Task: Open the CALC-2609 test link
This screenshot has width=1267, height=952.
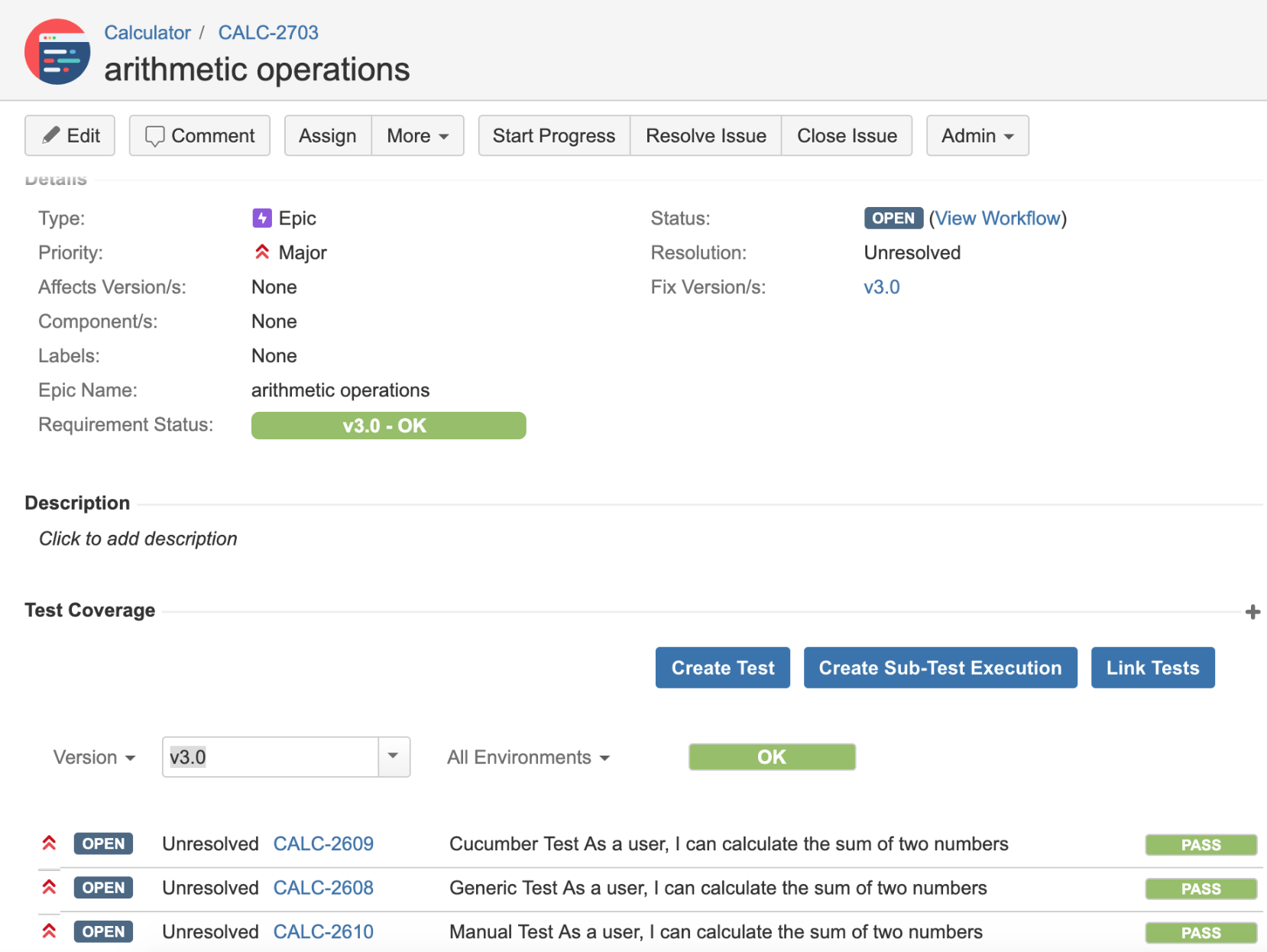Action: coord(323,844)
